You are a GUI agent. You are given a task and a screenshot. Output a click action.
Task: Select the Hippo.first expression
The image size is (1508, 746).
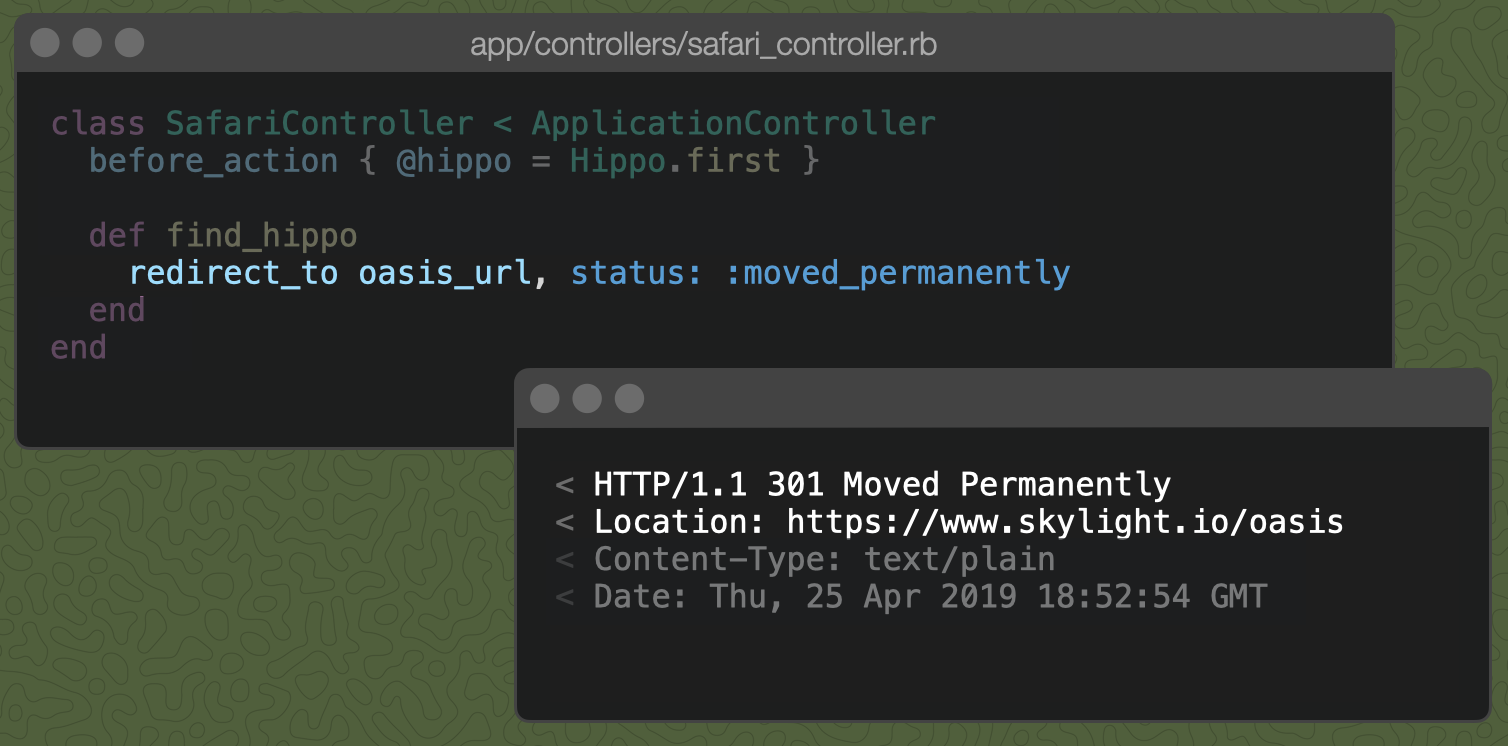tap(675, 160)
